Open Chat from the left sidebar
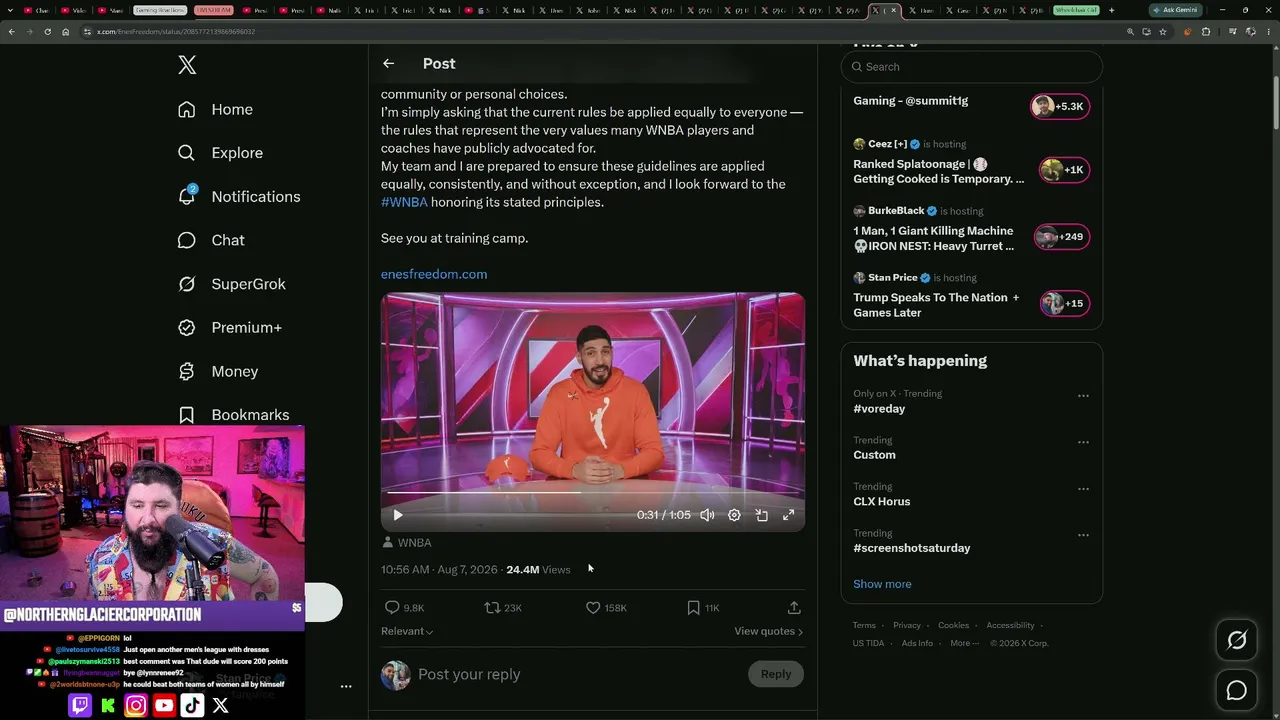Image resolution: width=1280 pixels, height=720 pixels. 211,240
